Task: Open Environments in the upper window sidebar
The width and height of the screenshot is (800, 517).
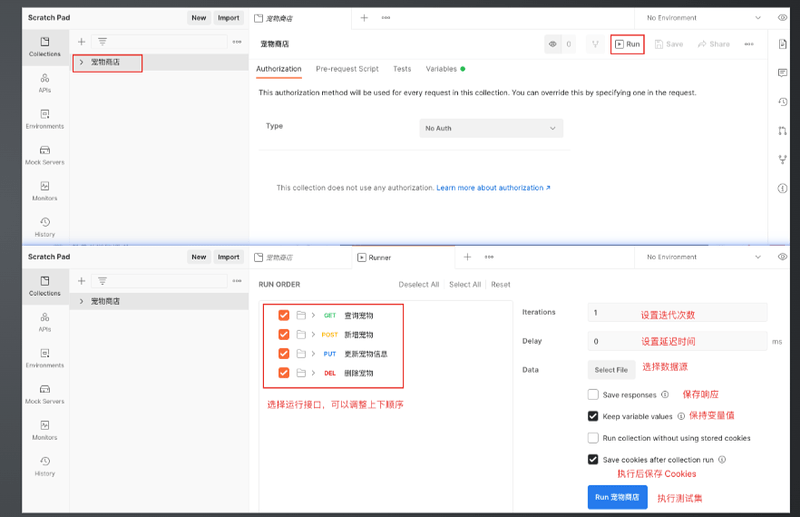Action: (x=45, y=119)
